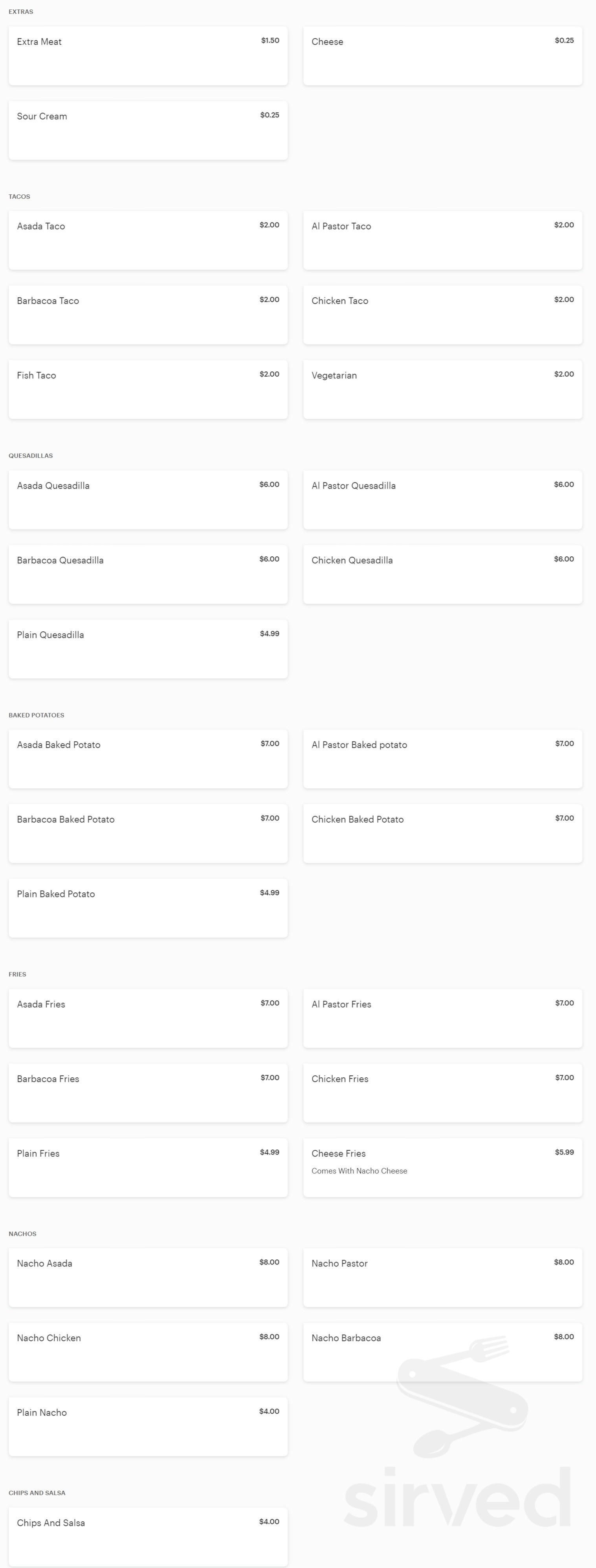
Task: Select Cheese Fries with nacho cheese
Action: [442, 1168]
